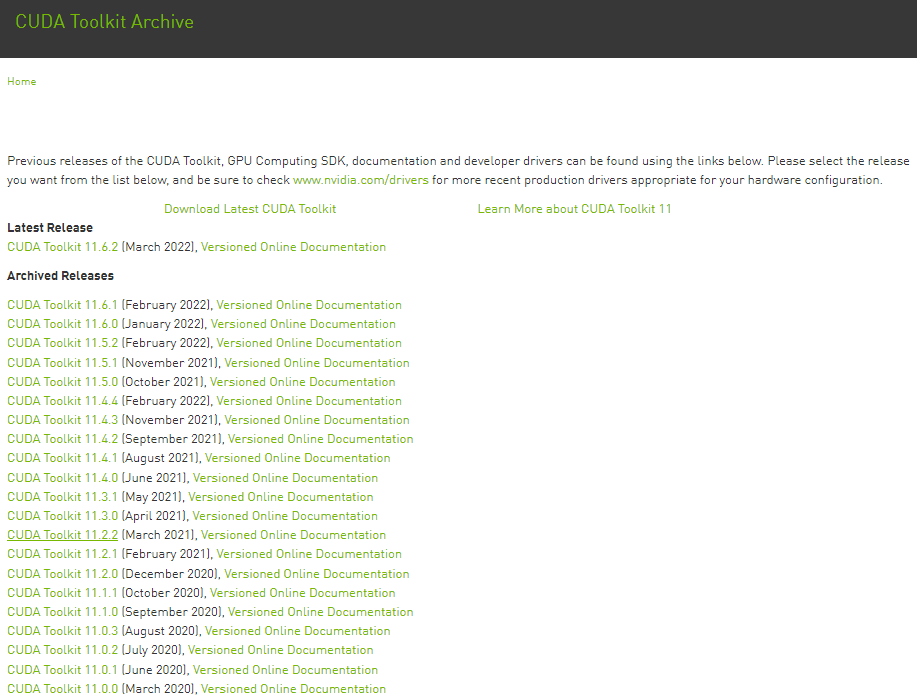Open CUDA Toolkit 11.6.2 latest release
Screen dimensions: 917x698
pyautogui.click(x=63, y=247)
